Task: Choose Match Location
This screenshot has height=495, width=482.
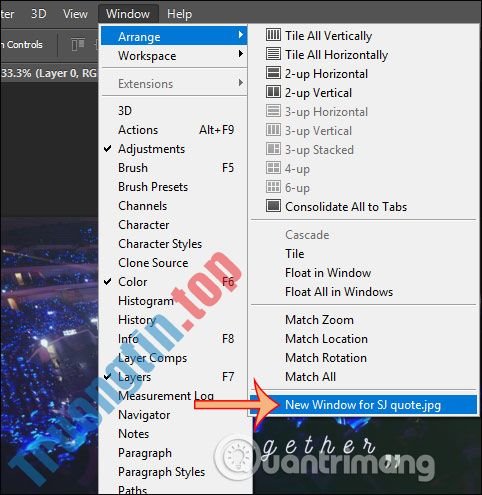Action: (x=326, y=339)
